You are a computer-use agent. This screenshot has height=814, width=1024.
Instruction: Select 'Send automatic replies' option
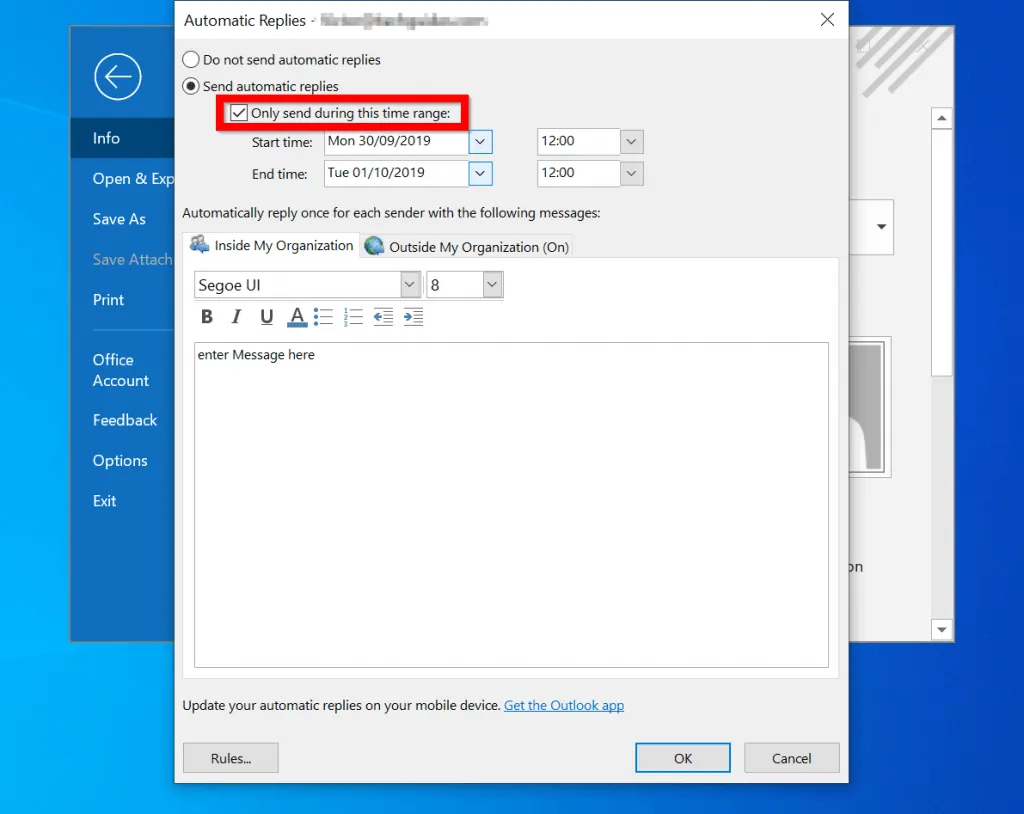[x=191, y=87]
